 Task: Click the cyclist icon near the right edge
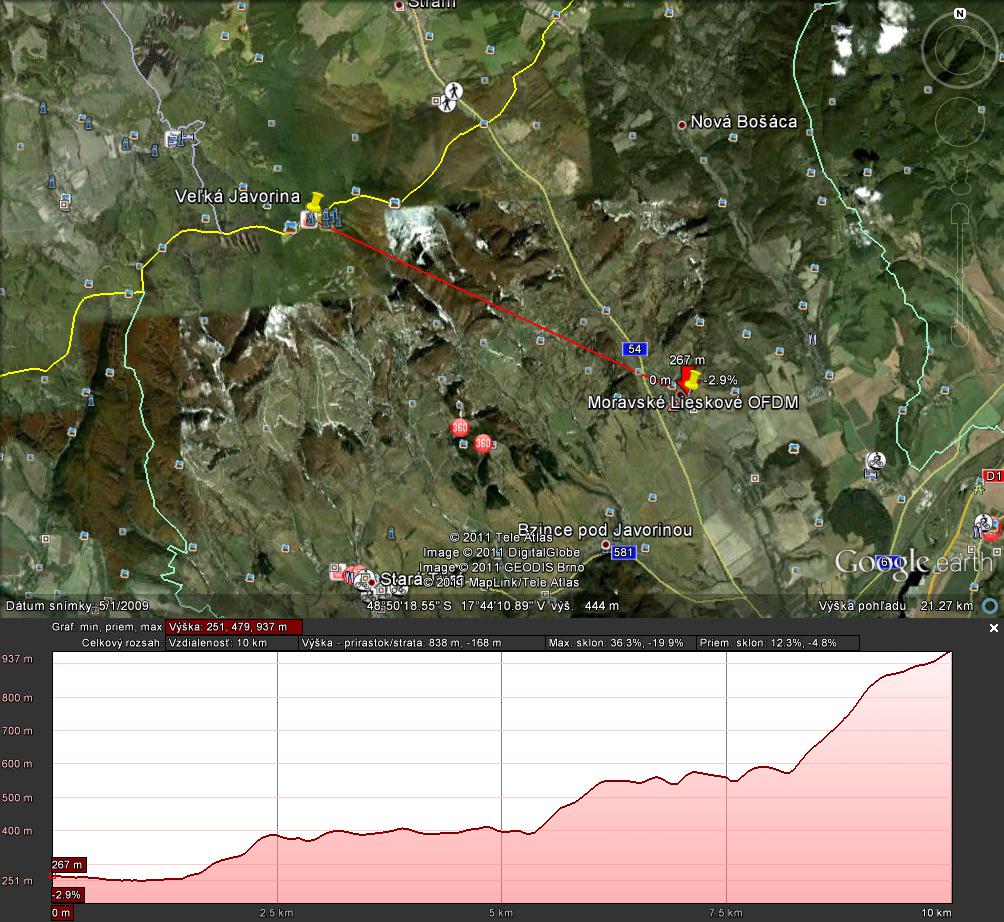click(875, 460)
